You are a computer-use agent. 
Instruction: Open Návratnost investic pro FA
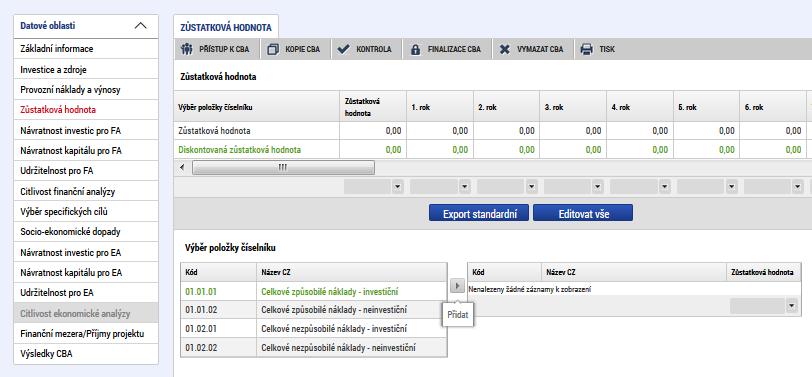coord(86,130)
